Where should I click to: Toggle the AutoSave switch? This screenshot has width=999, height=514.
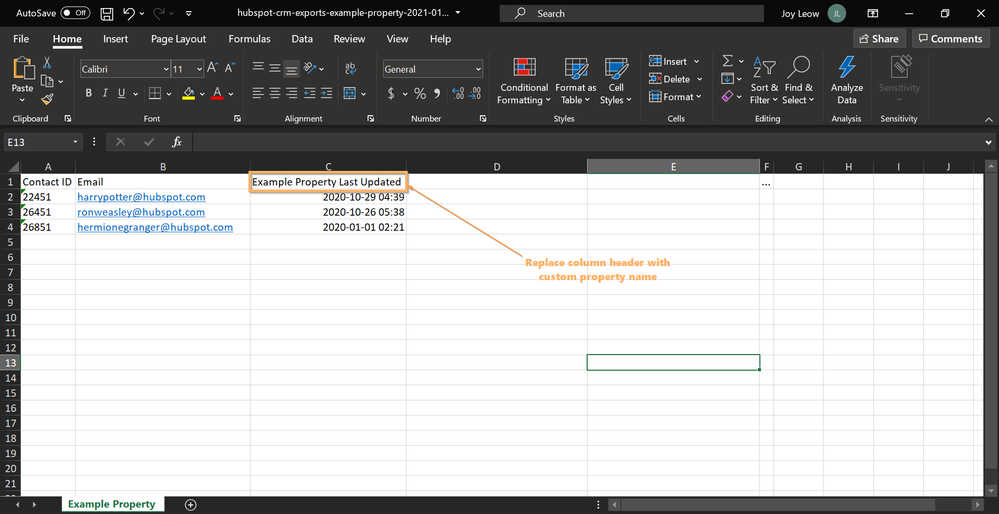click(75, 13)
